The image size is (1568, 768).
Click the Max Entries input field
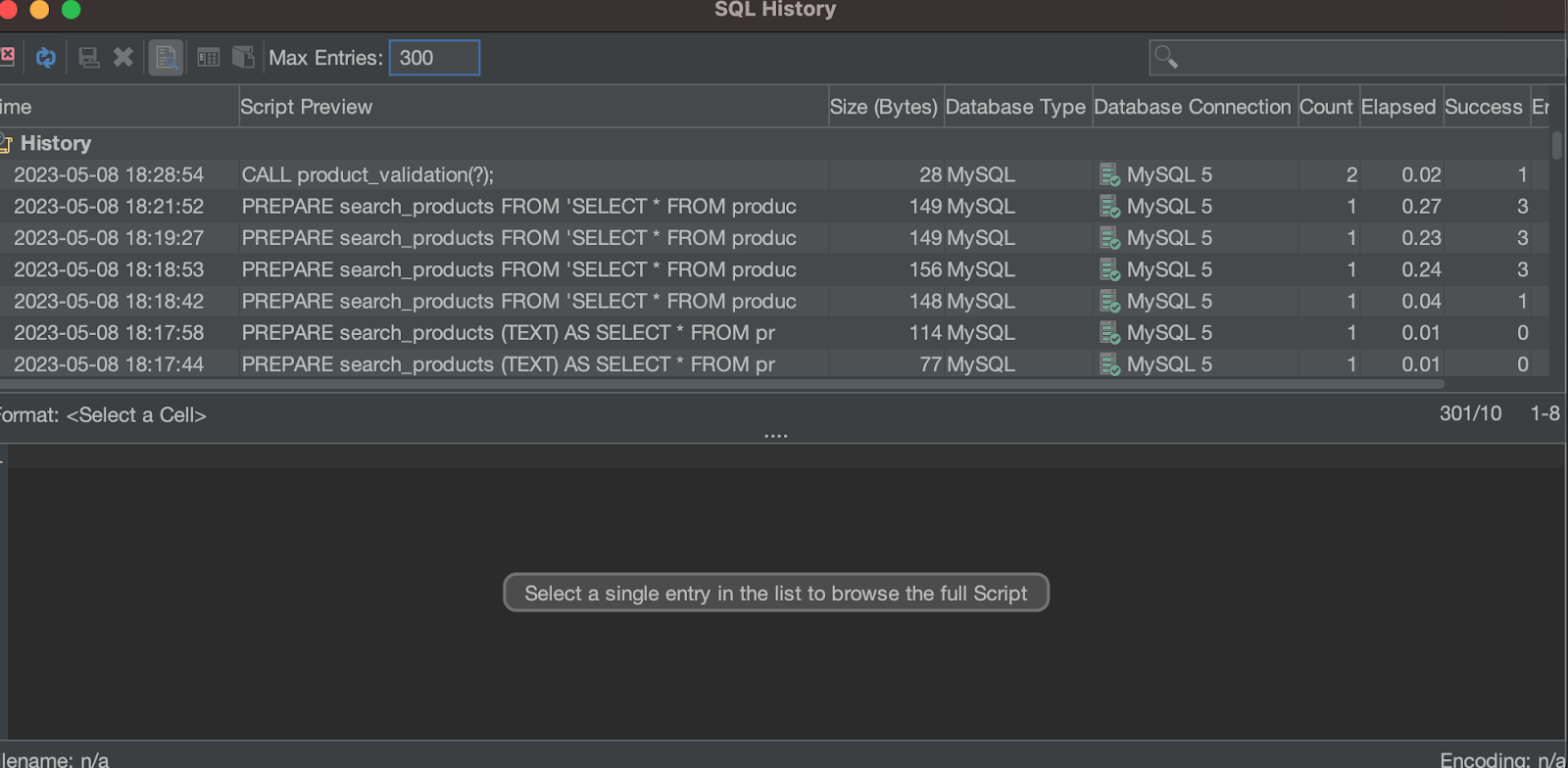(434, 58)
